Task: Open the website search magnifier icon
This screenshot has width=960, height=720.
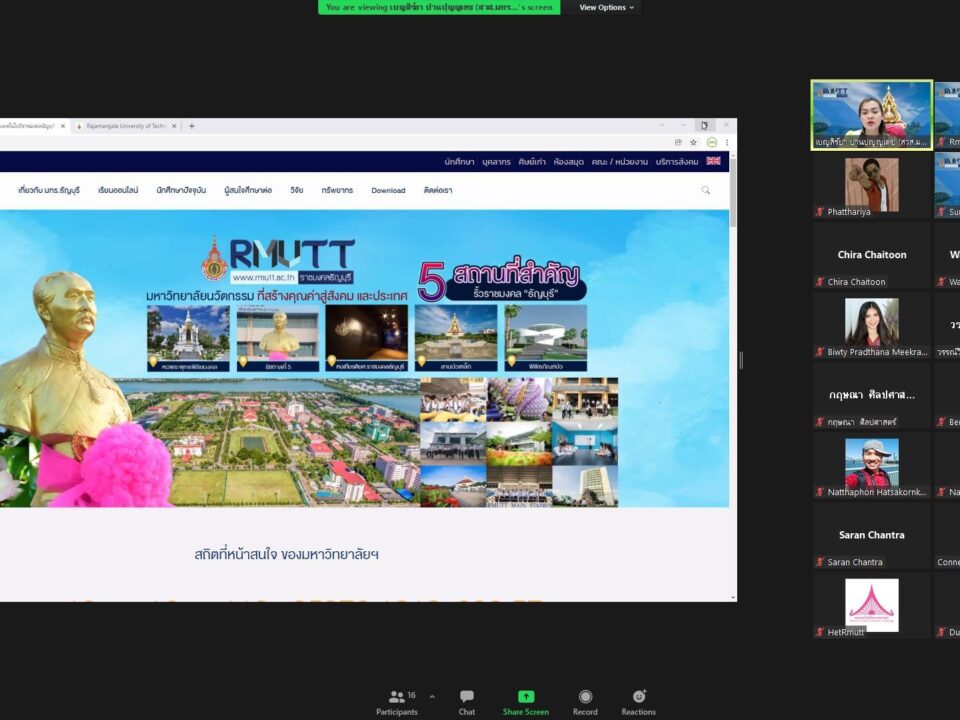Action: 706,190
